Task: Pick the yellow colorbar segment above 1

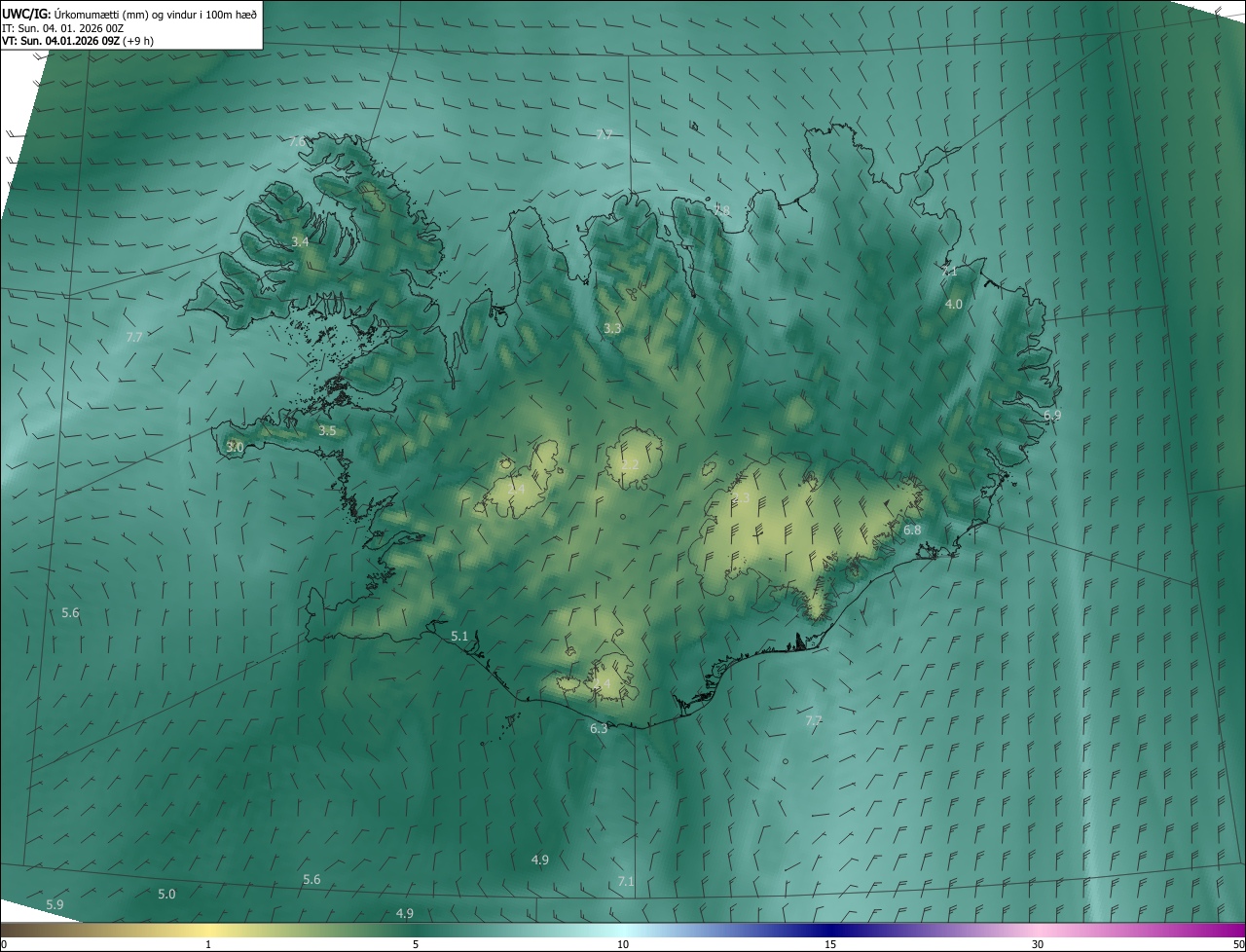Action: coord(208,930)
